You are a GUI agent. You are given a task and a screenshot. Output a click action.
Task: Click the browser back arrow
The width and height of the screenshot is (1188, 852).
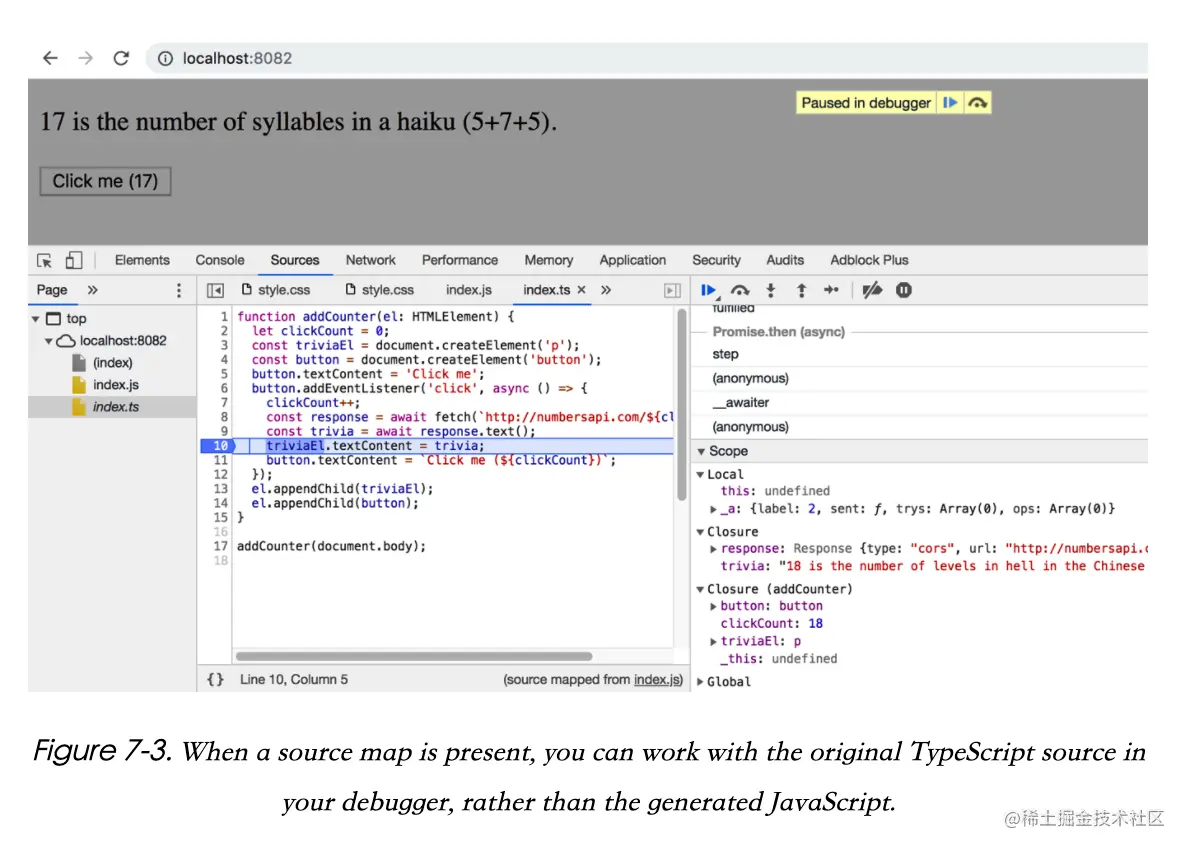[x=50, y=58]
